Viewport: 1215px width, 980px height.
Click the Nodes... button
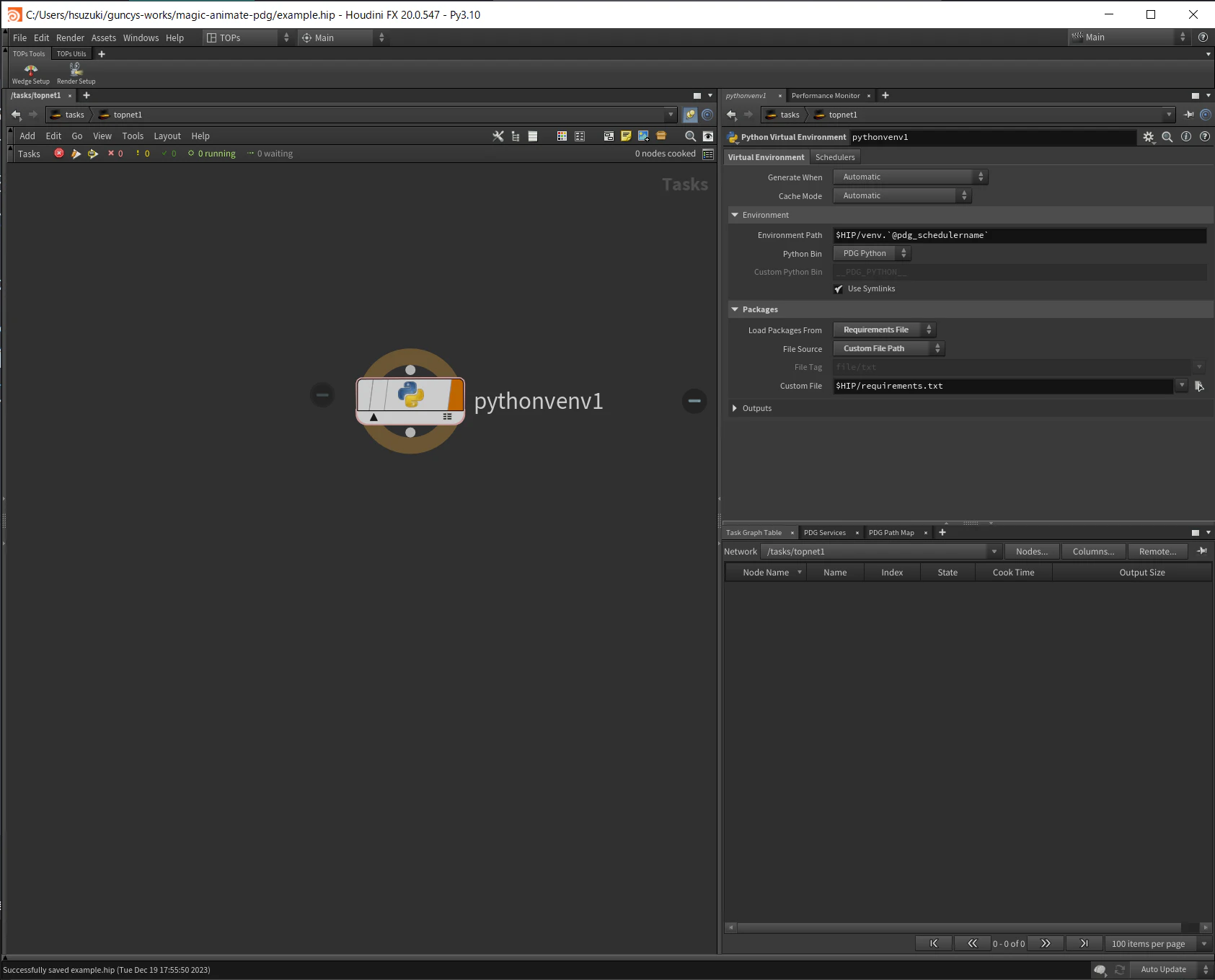[x=1032, y=552]
